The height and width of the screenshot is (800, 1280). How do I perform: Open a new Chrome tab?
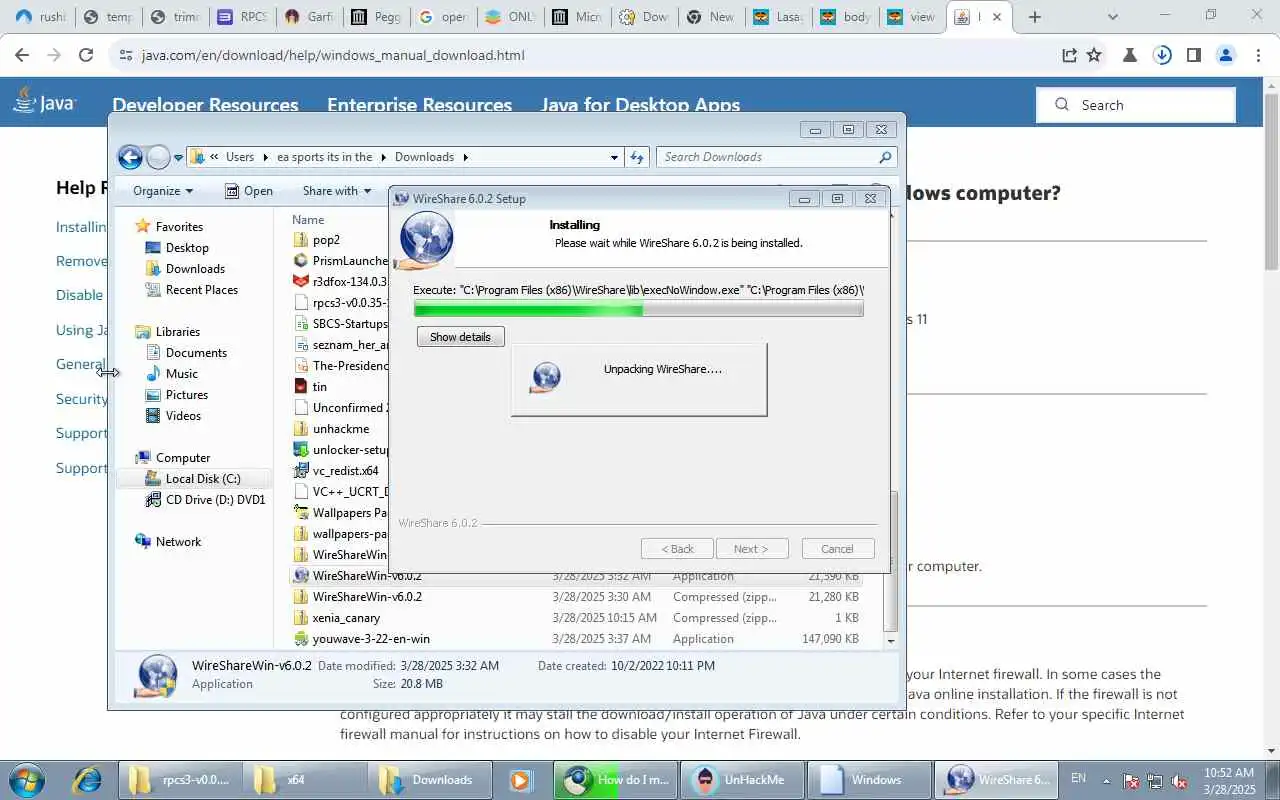[x=1035, y=17]
